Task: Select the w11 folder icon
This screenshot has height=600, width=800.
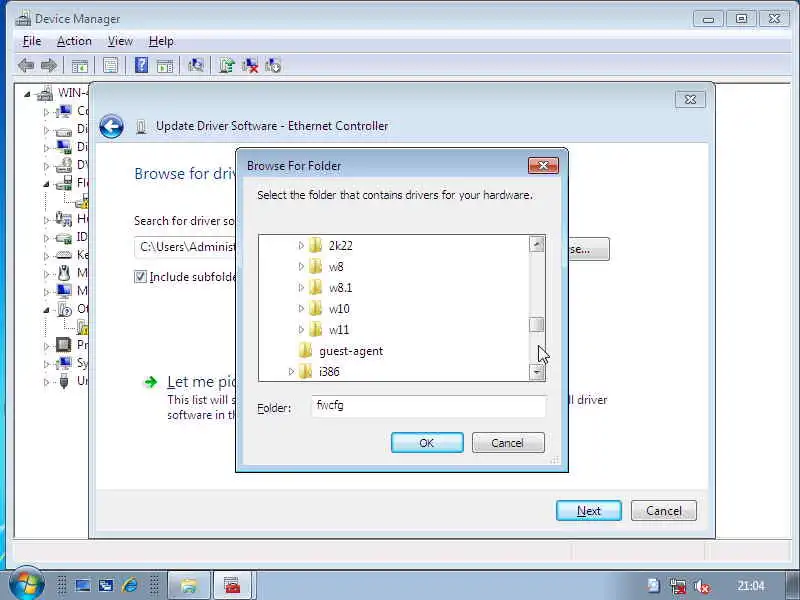Action: (316, 329)
